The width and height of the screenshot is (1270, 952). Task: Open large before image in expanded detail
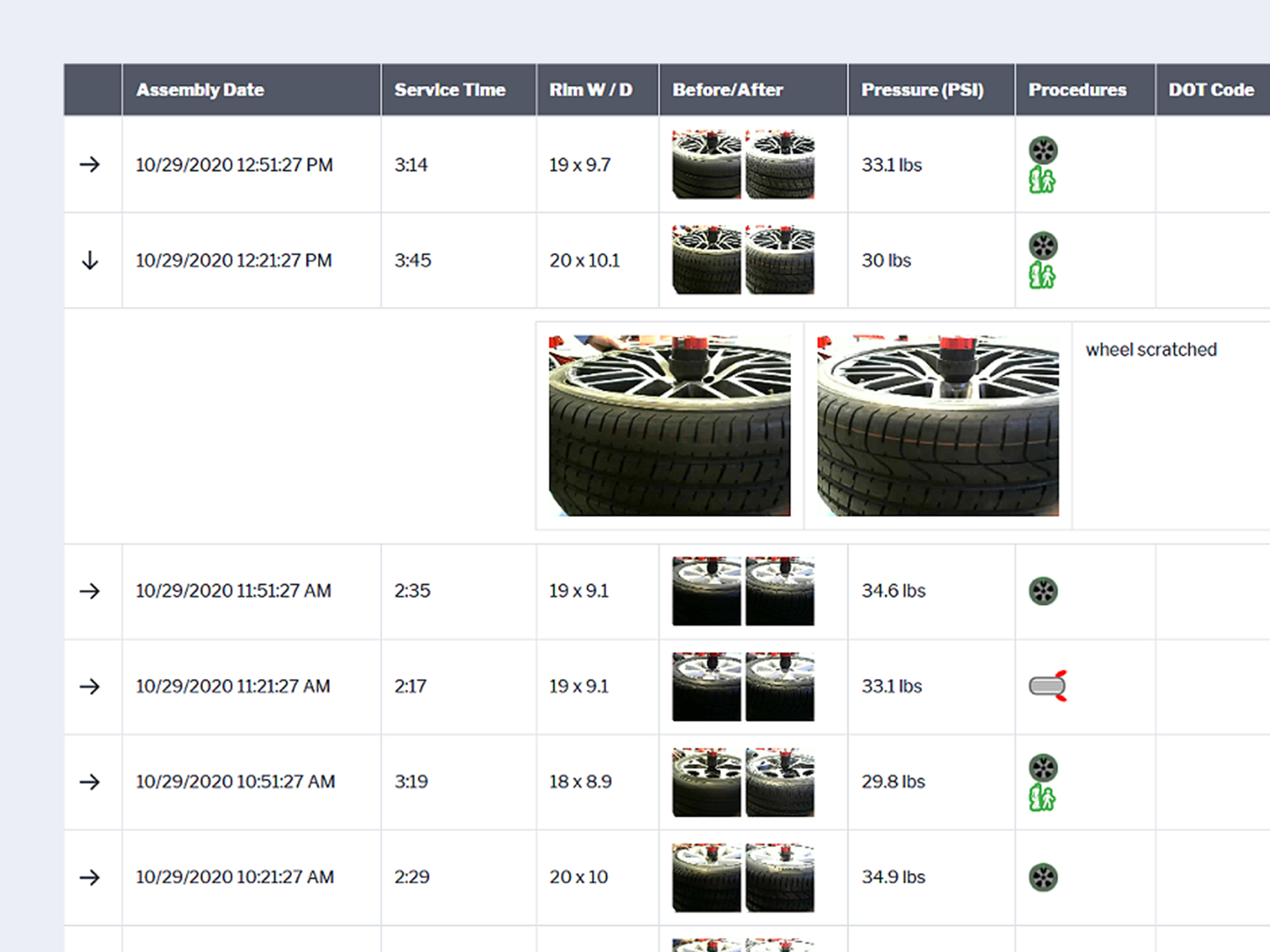669,426
